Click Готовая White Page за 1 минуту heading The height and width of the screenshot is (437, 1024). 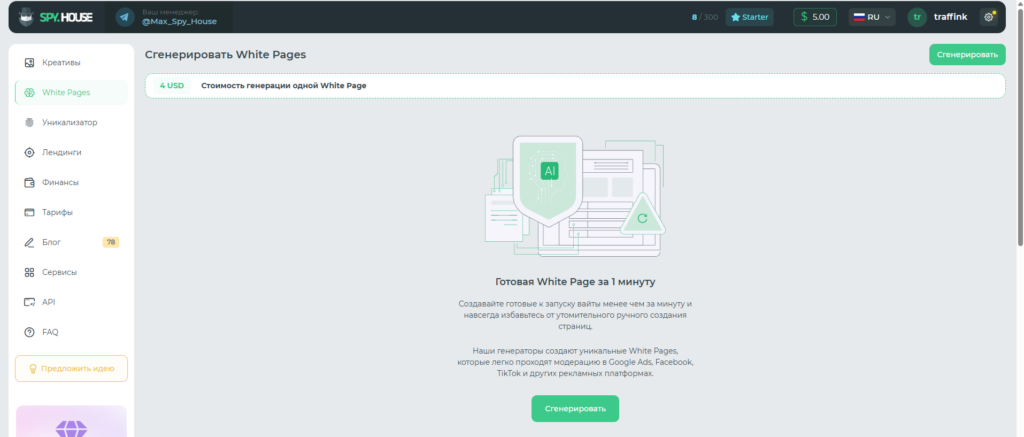575,282
